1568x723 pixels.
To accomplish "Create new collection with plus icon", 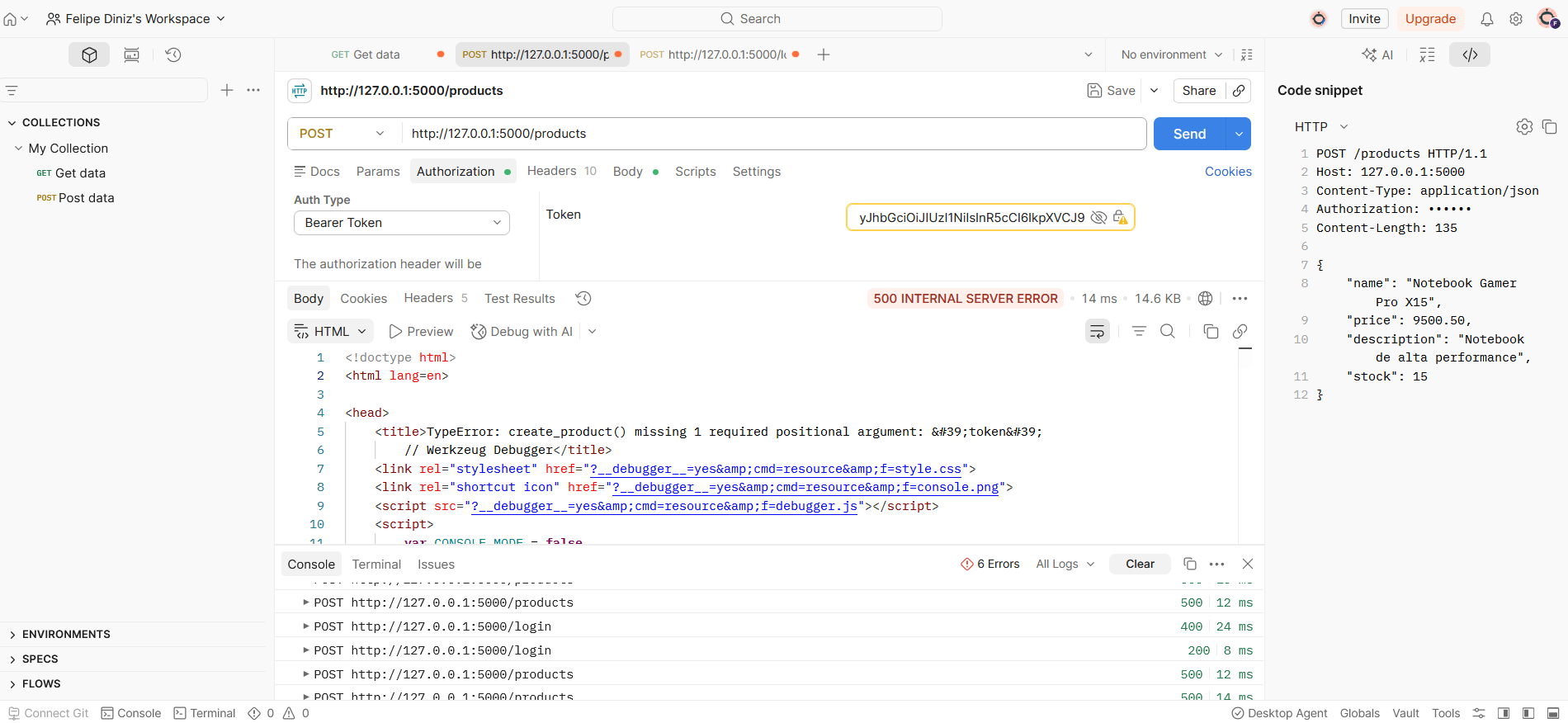I will coord(227,90).
